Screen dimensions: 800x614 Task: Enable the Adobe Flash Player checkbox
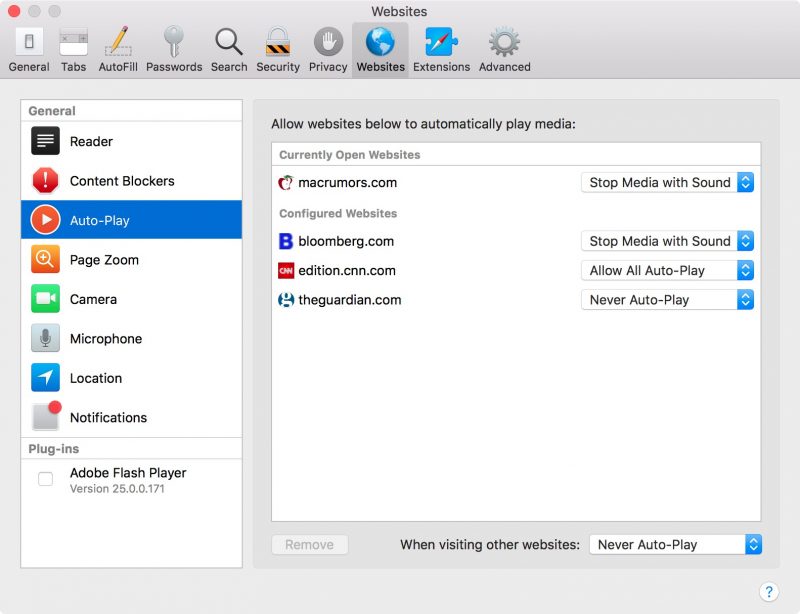click(x=46, y=479)
